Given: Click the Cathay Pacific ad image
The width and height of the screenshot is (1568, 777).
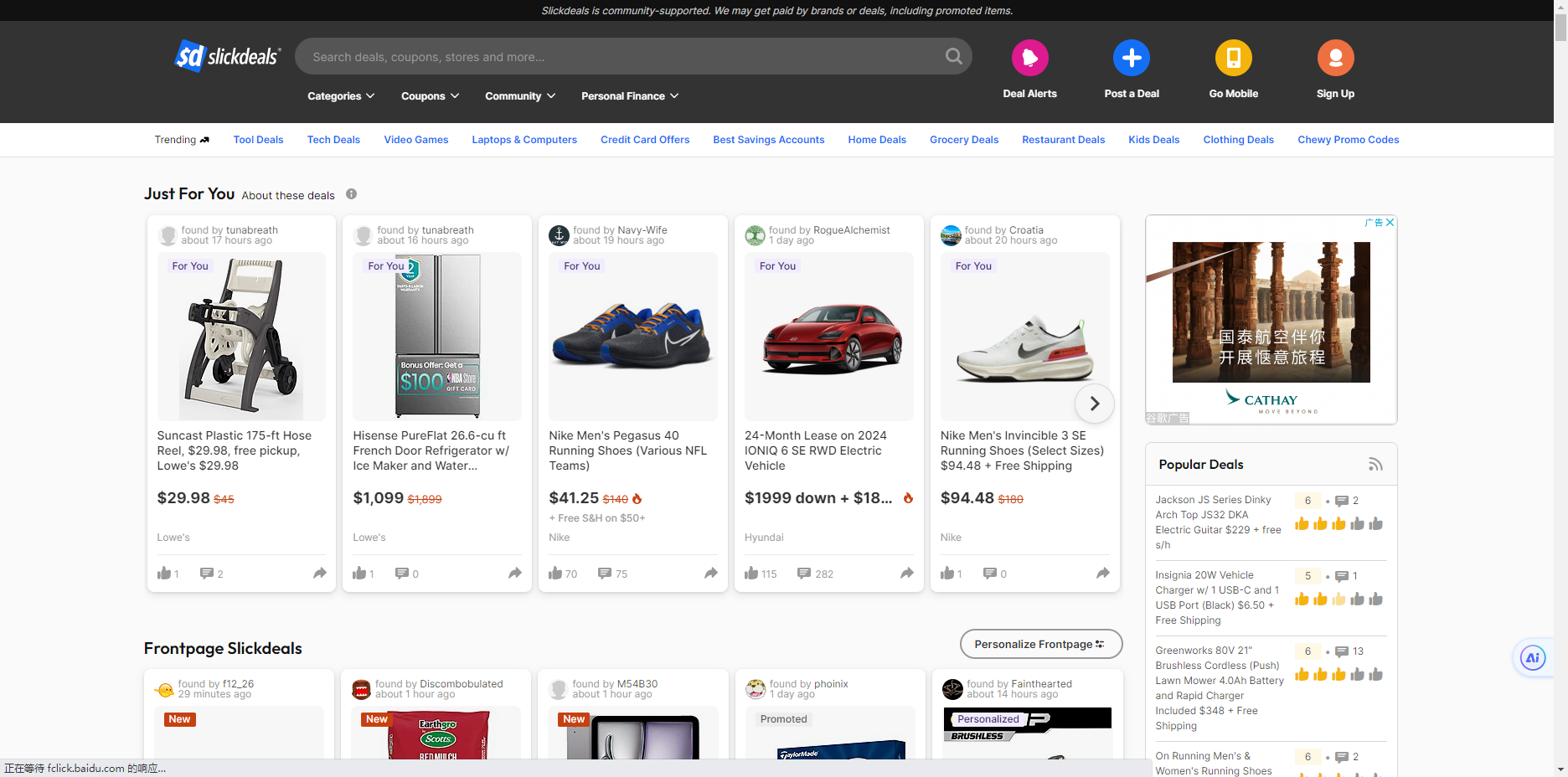Looking at the screenshot, I should click(1271, 319).
